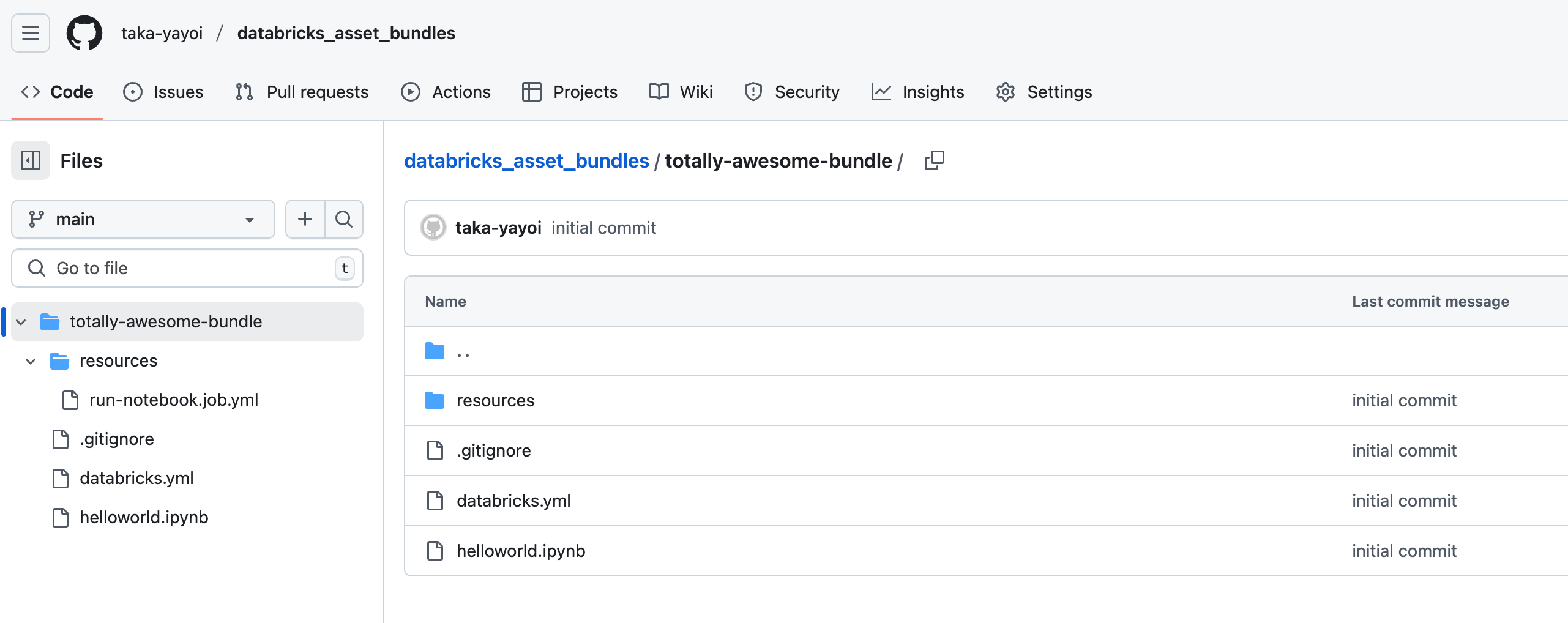Click the GitHub logo home icon
Screen dimensions: 1568x623
coord(84,33)
